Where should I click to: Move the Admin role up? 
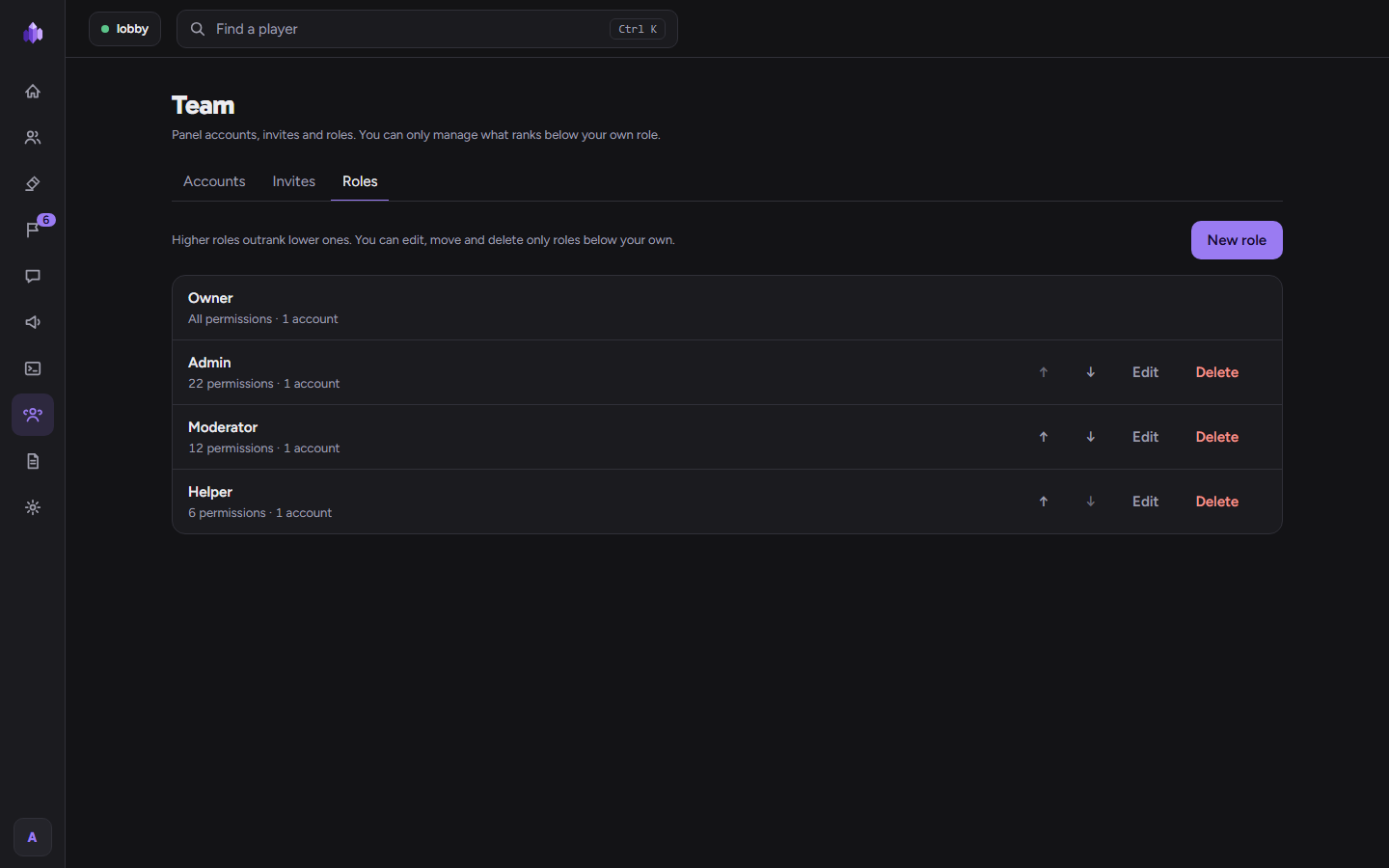(1044, 372)
